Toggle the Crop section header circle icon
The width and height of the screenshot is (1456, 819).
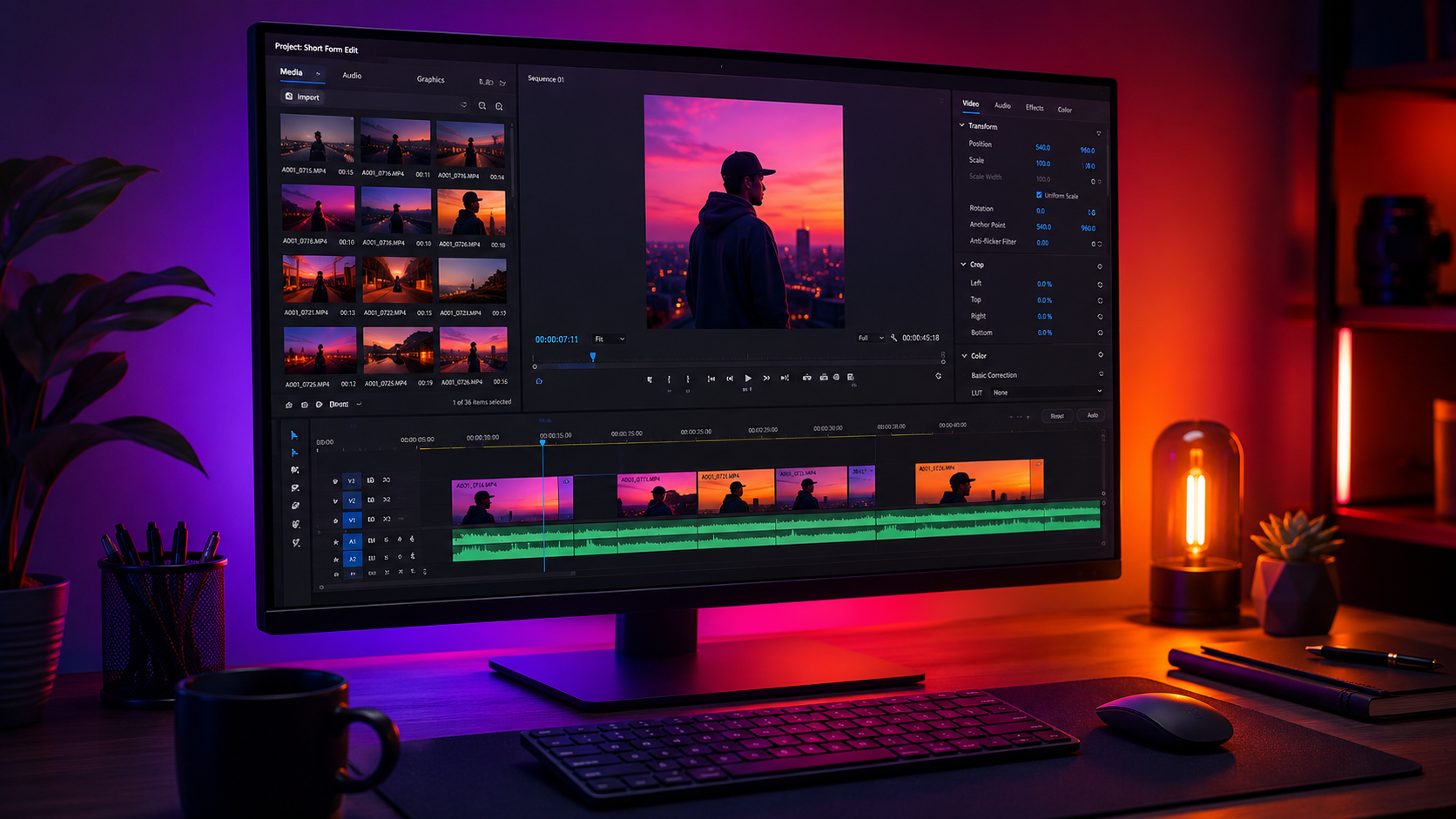point(1100,266)
